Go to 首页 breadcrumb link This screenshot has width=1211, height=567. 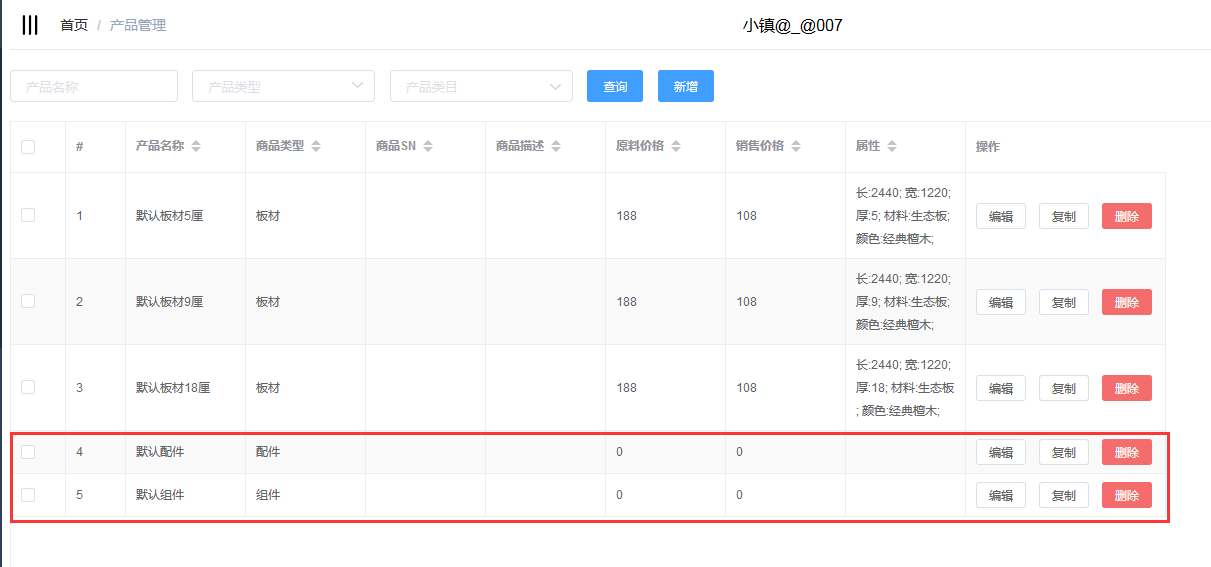pyautogui.click(x=74, y=25)
